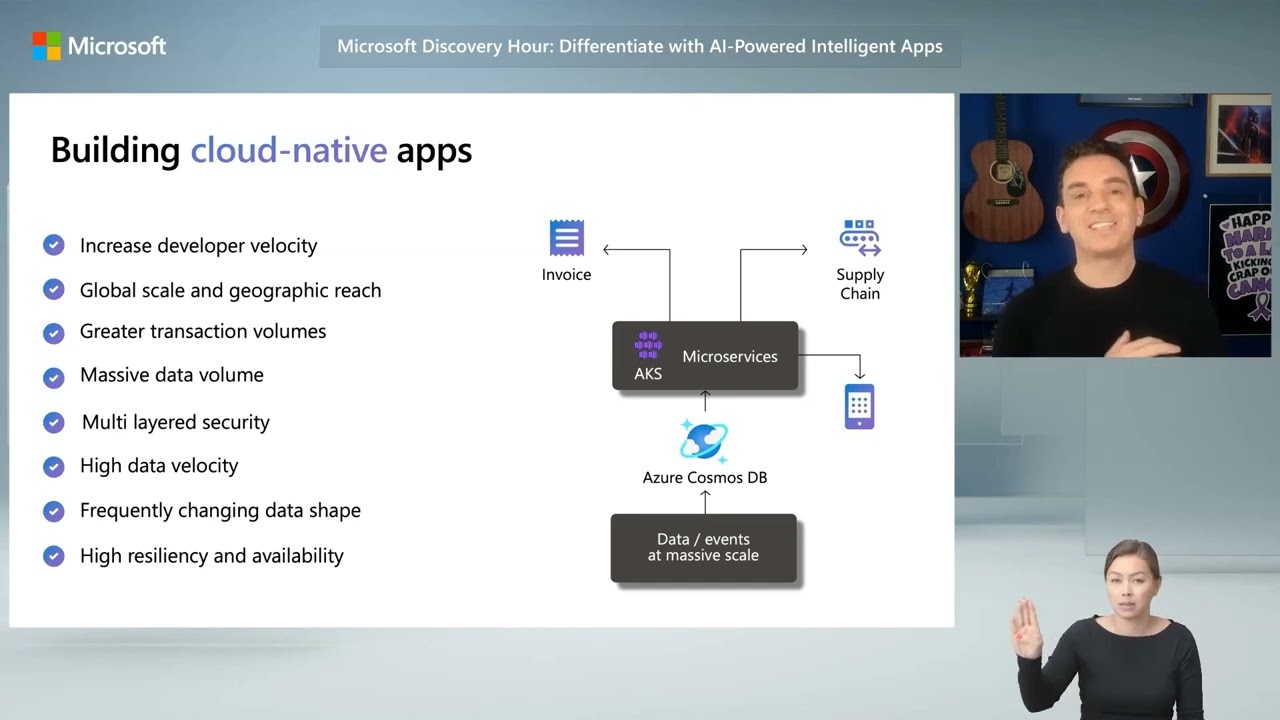Click the mobile device icon
Image resolution: width=1280 pixels, height=720 pixels.
click(x=859, y=406)
